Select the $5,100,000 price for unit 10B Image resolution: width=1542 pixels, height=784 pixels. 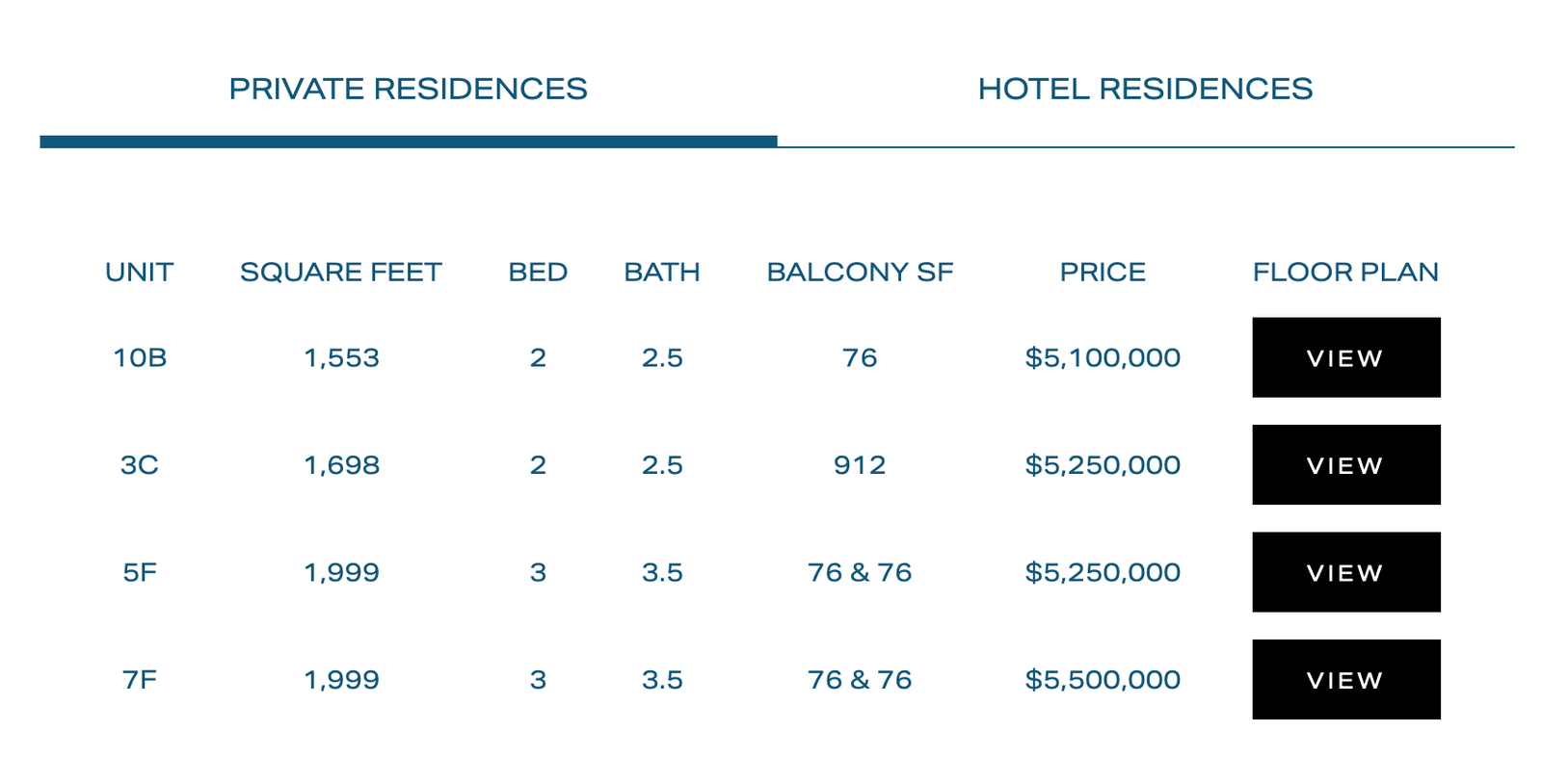click(x=1103, y=358)
